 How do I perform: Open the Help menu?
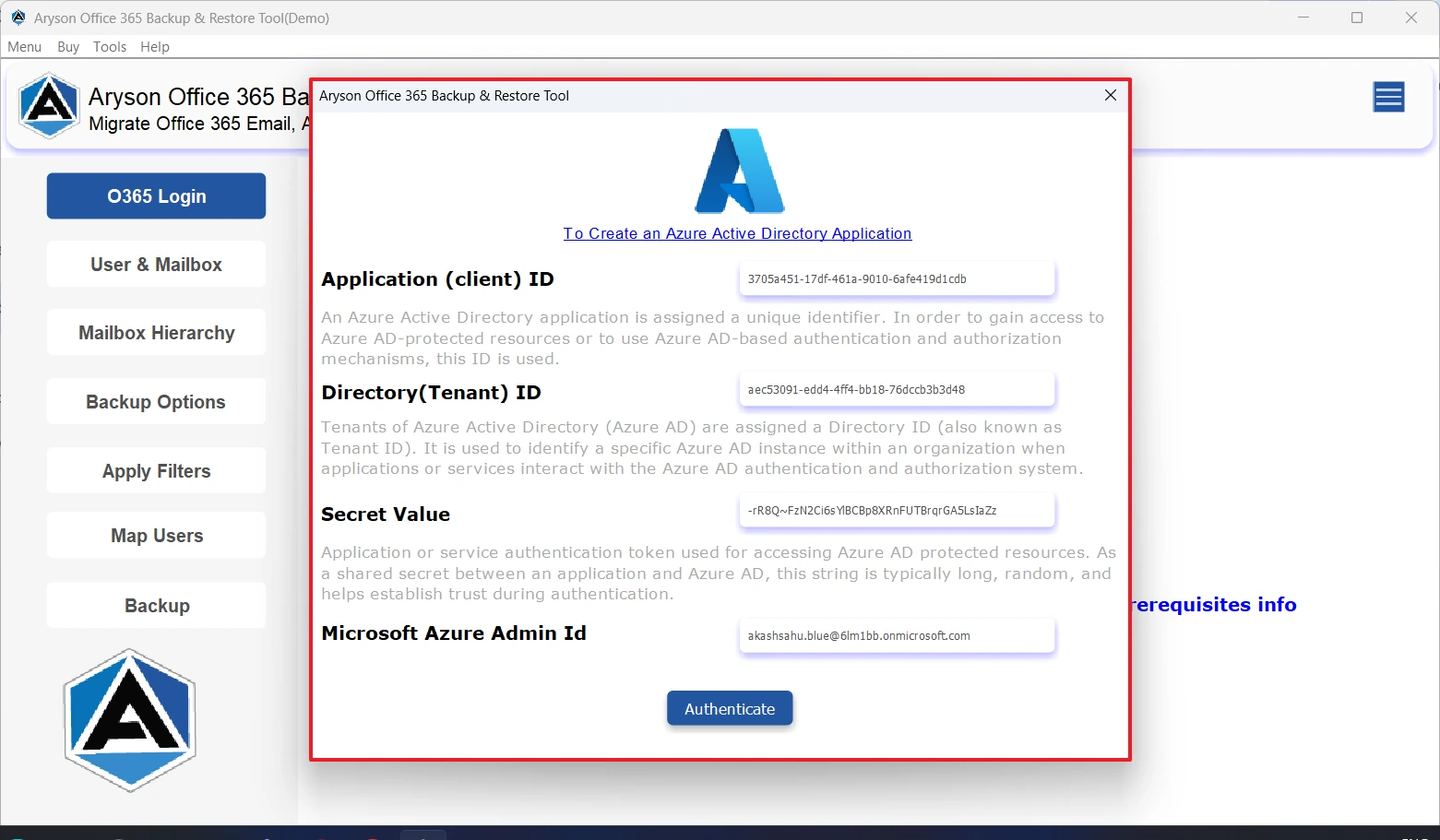click(x=155, y=46)
